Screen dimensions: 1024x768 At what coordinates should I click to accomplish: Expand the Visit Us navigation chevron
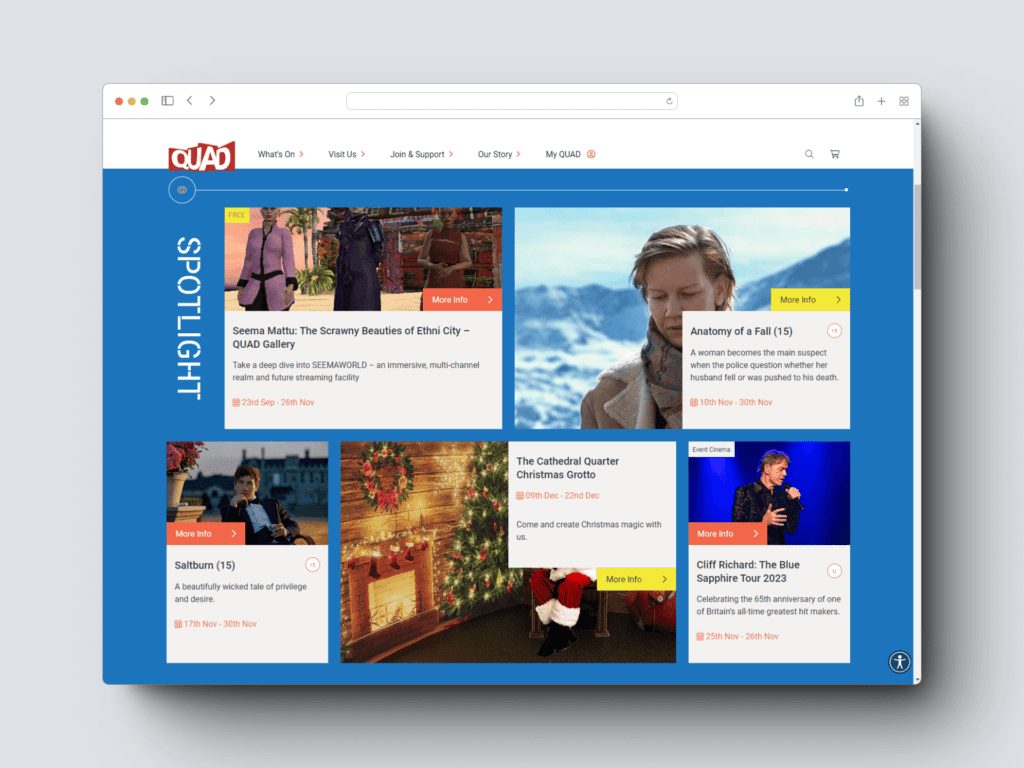point(364,154)
